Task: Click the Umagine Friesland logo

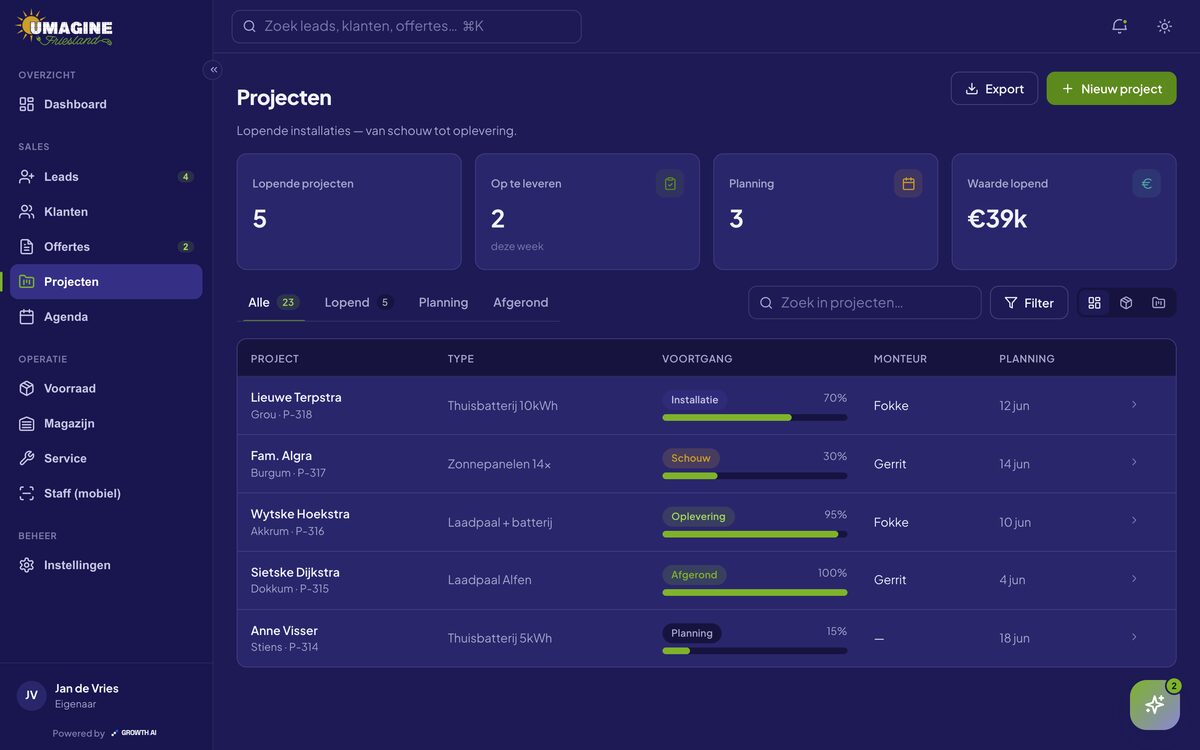Action: [65, 28]
